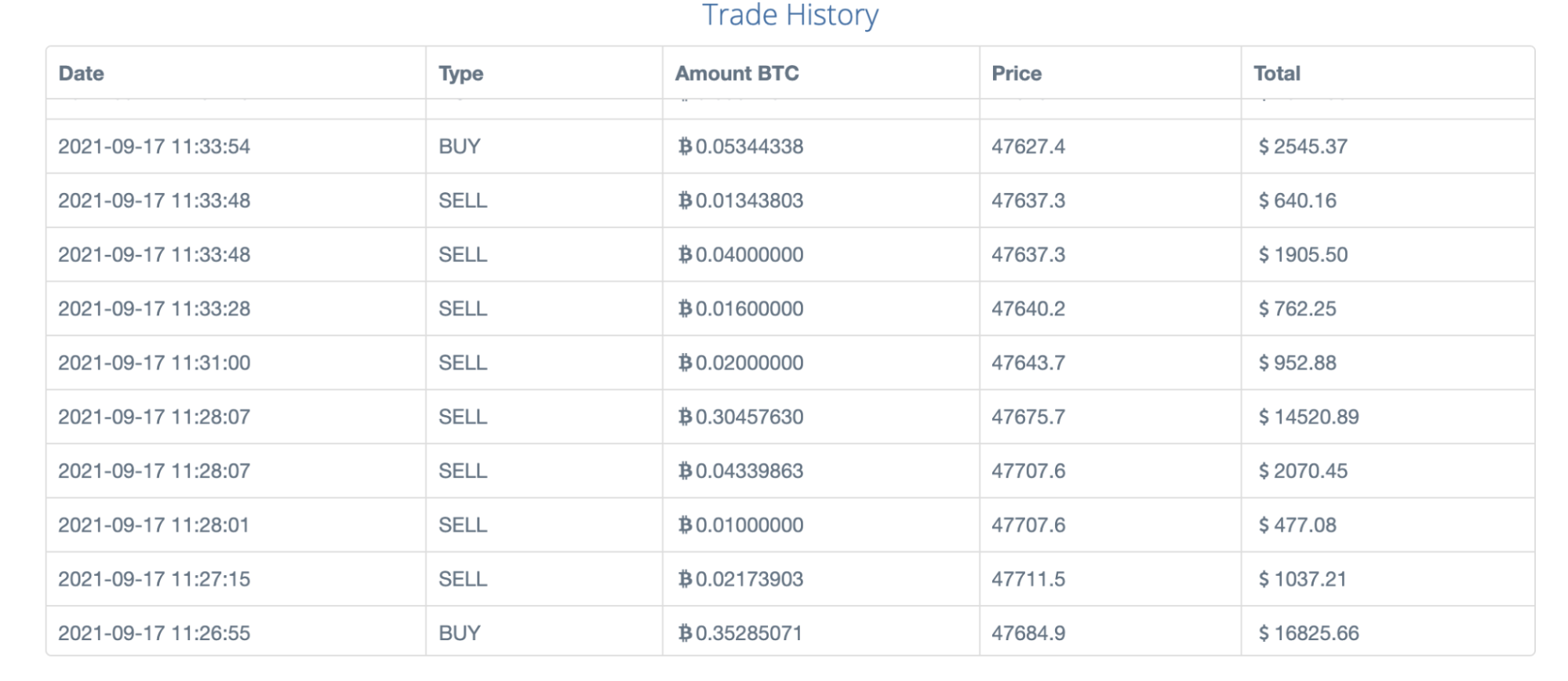Click the bitcoin icon beside 0.02173903
This screenshot has width=1568, height=681.
pos(685,580)
